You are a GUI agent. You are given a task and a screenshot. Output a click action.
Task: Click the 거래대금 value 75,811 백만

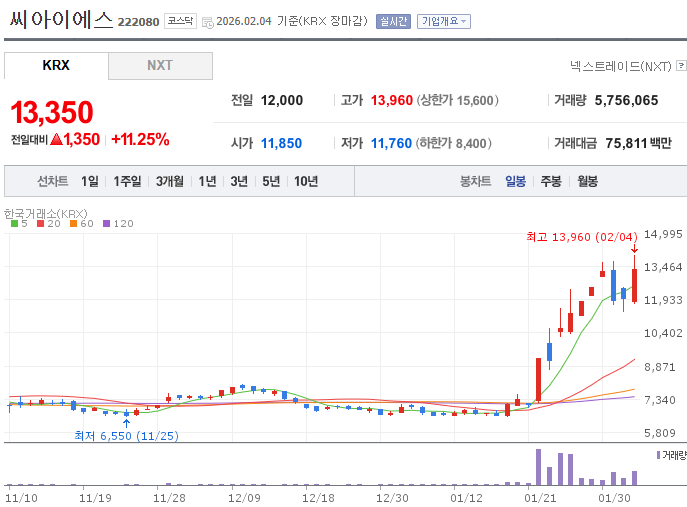click(x=638, y=143)
